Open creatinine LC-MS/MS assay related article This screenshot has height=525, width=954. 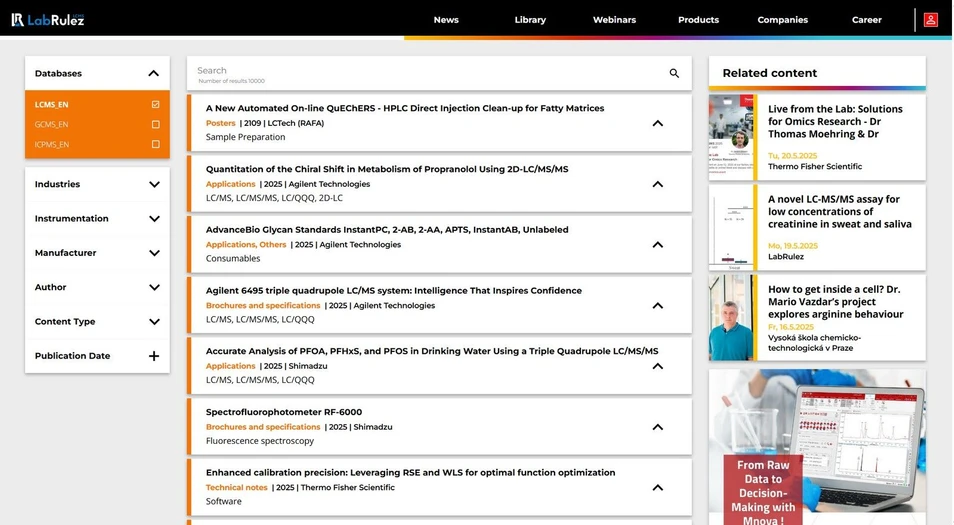point(839,211)
